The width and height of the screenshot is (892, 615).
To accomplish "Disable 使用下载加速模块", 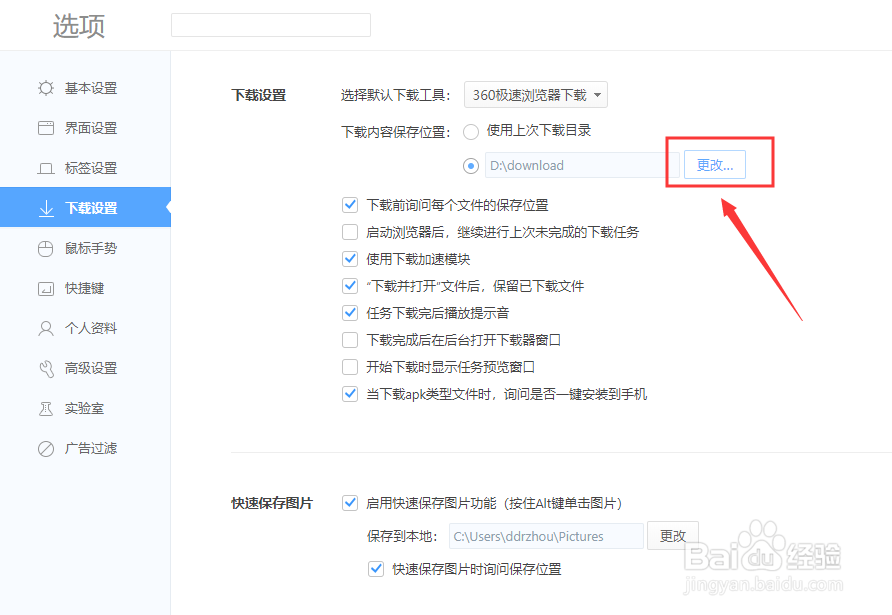I will pos(350,259).
